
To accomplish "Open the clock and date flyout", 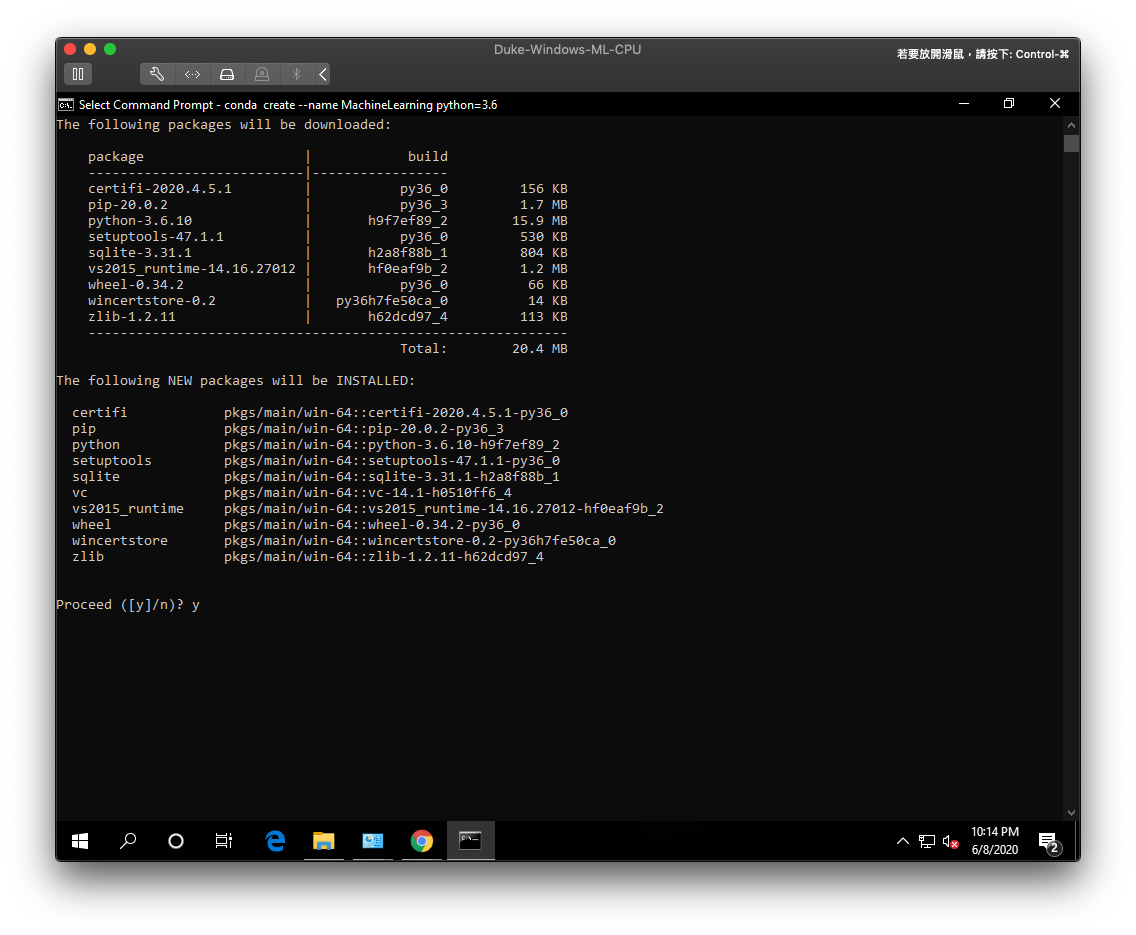I will 994,840.
